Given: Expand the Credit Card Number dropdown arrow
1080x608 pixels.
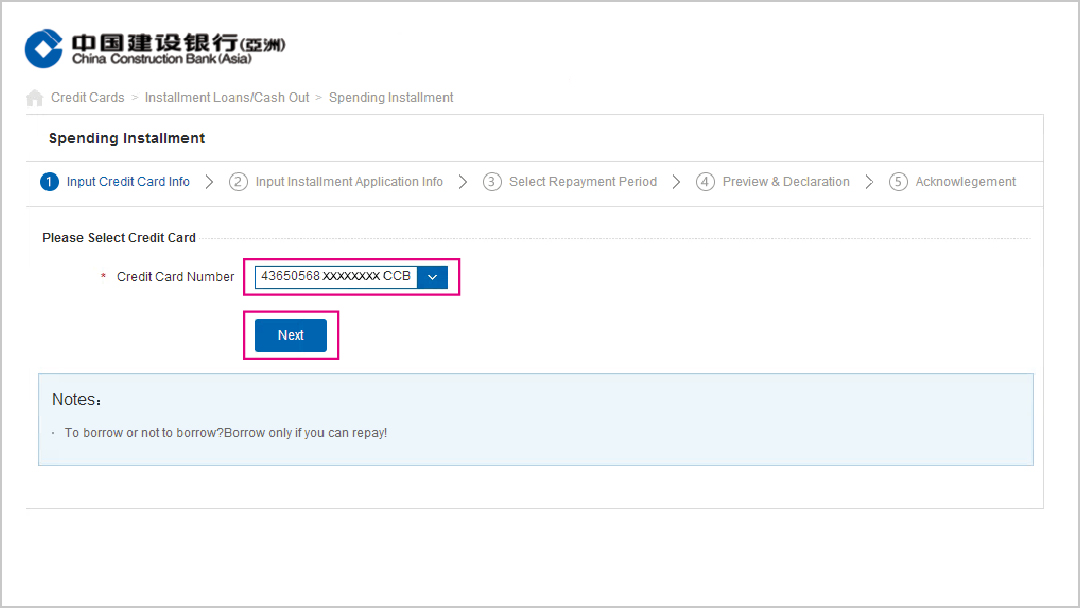Looking at the screenshot, I should [x=432, y=277].
